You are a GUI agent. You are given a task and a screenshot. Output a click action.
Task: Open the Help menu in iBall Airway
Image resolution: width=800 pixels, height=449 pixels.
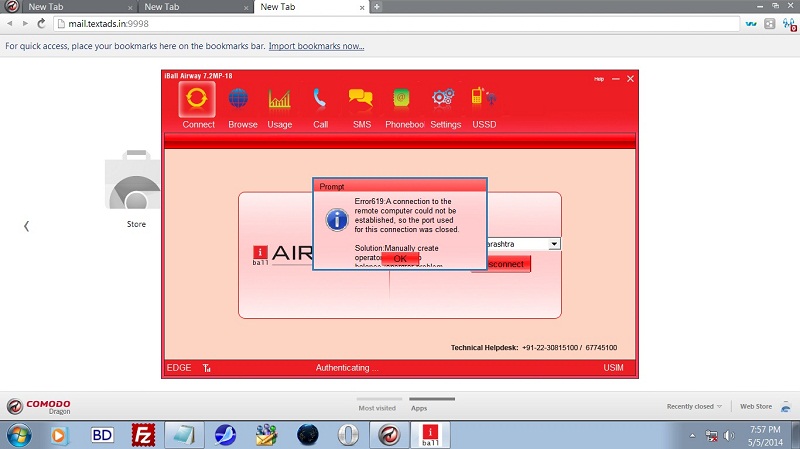[x=599, y=79]
